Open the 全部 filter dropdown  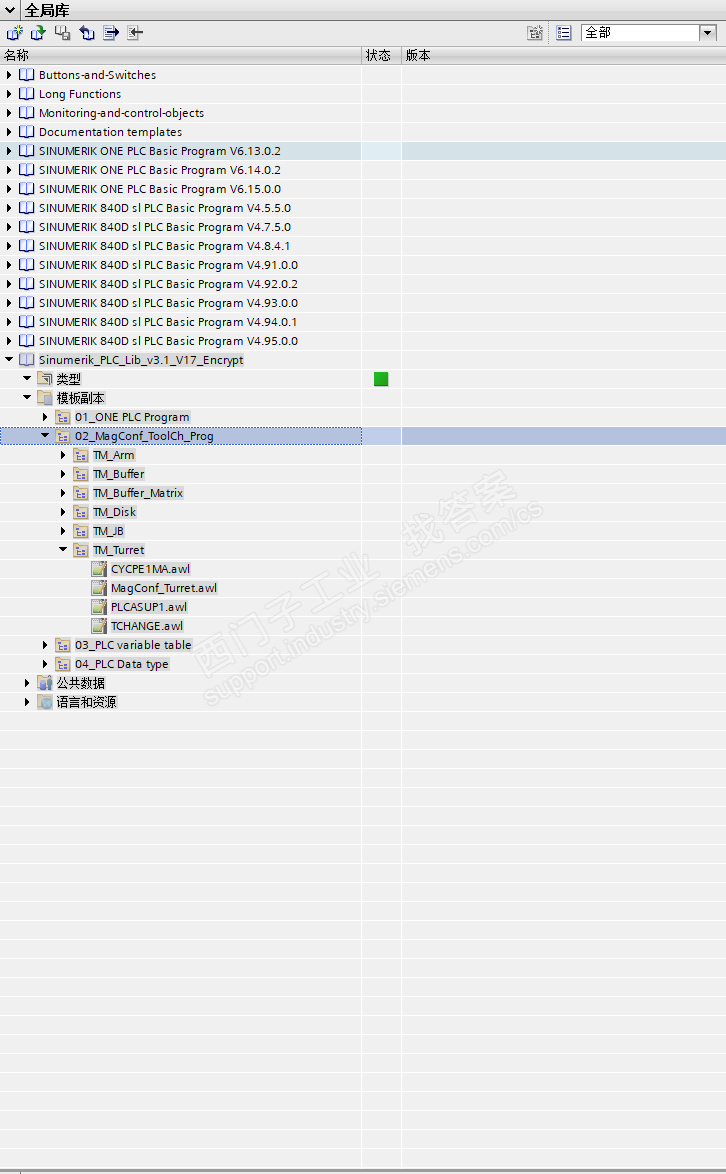click(707, 33)
